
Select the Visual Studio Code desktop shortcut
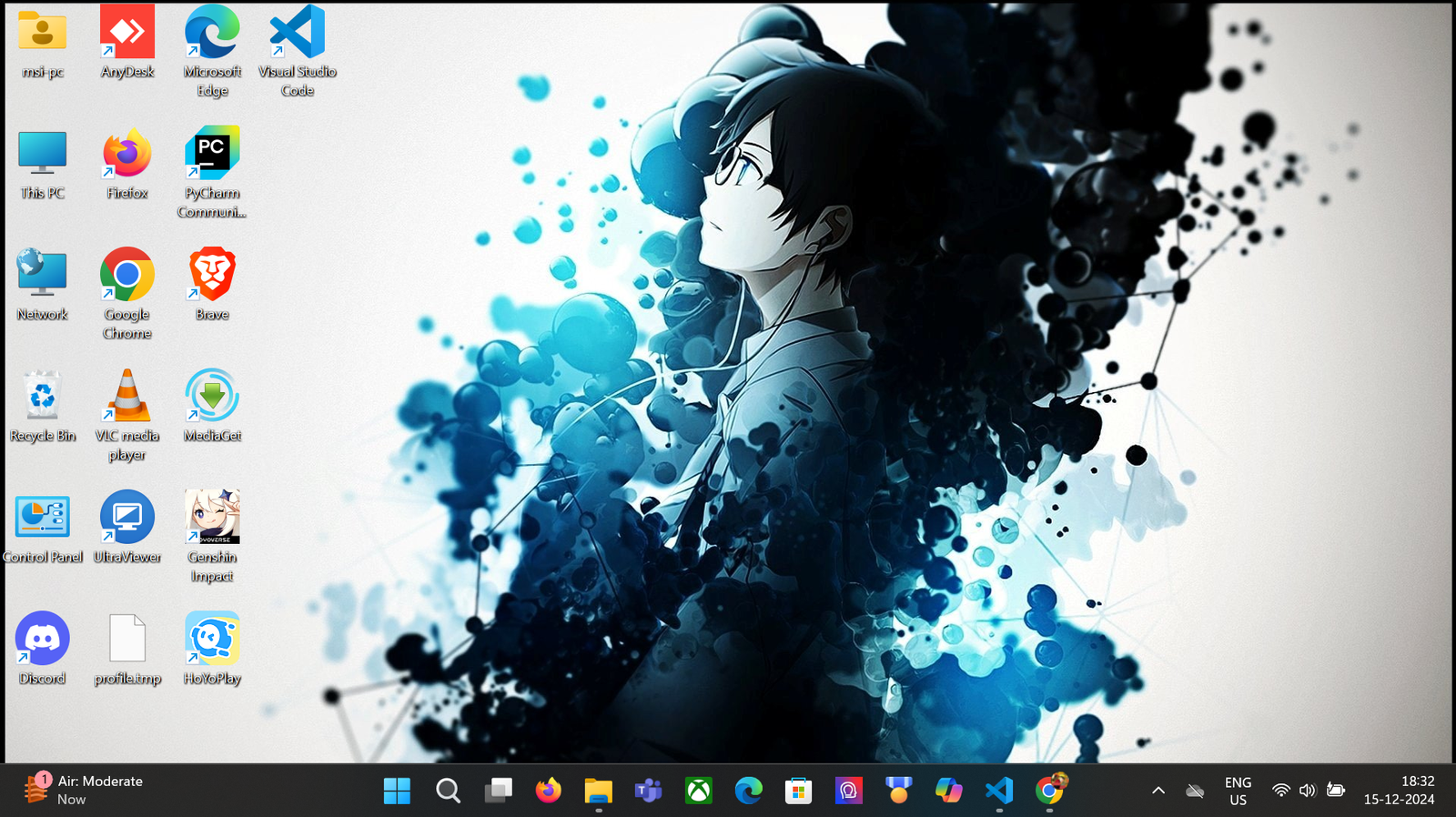(x=298, y=52)
